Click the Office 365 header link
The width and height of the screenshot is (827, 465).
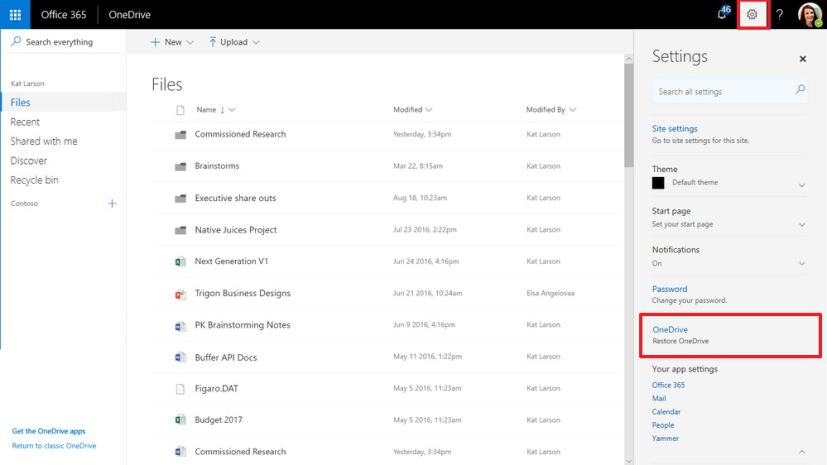pos(63,15)
